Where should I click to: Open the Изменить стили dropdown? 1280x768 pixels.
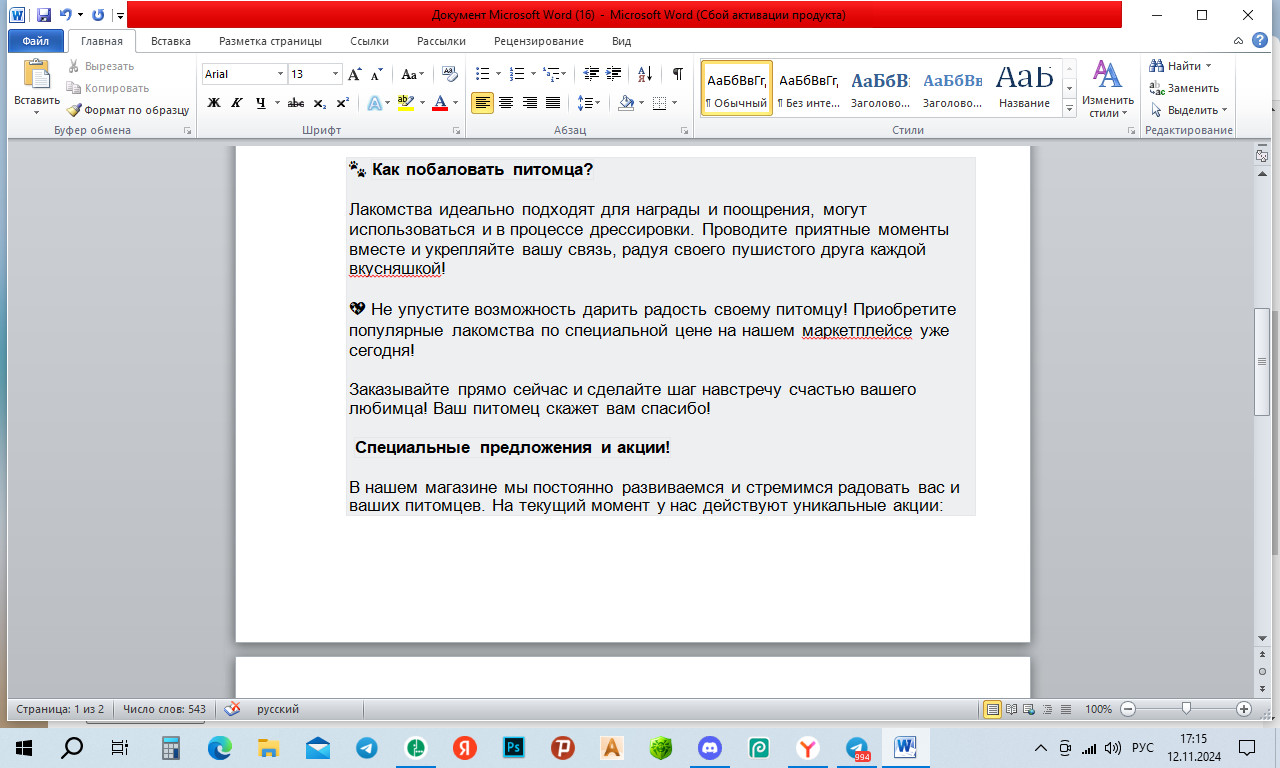click(1107, 89)
